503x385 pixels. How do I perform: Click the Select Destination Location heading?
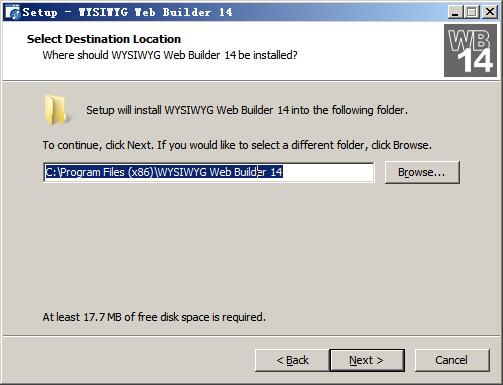pos(104,39)
